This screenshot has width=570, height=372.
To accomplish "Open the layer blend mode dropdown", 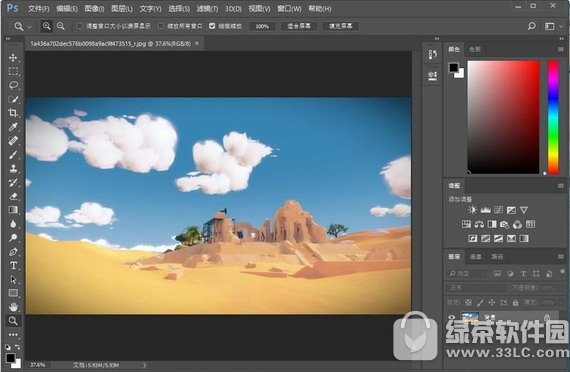I will [477, 288].
